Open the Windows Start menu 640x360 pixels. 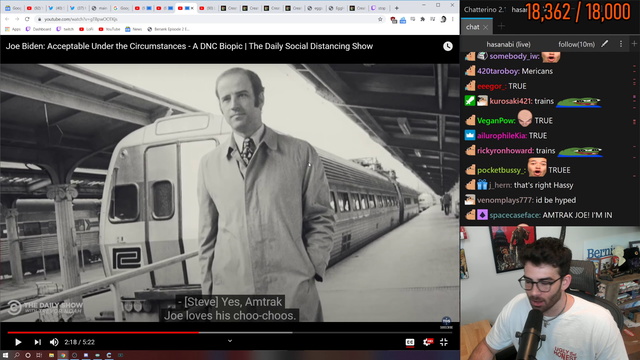pos(5,355)
